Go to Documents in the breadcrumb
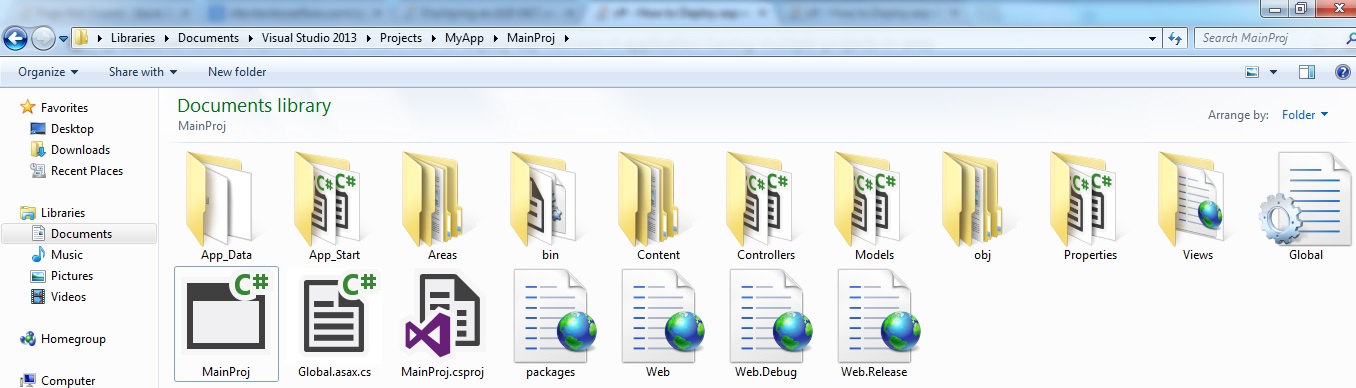1356x388 pixels. (209, 38)
